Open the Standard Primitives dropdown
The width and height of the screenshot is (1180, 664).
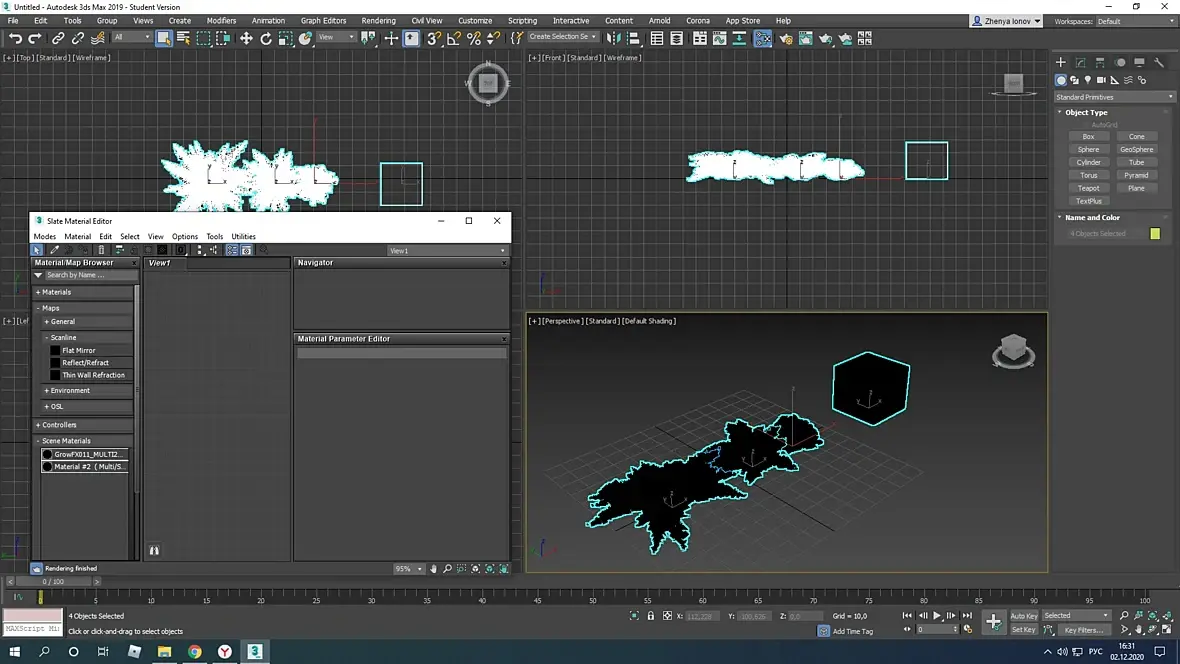1114,97
